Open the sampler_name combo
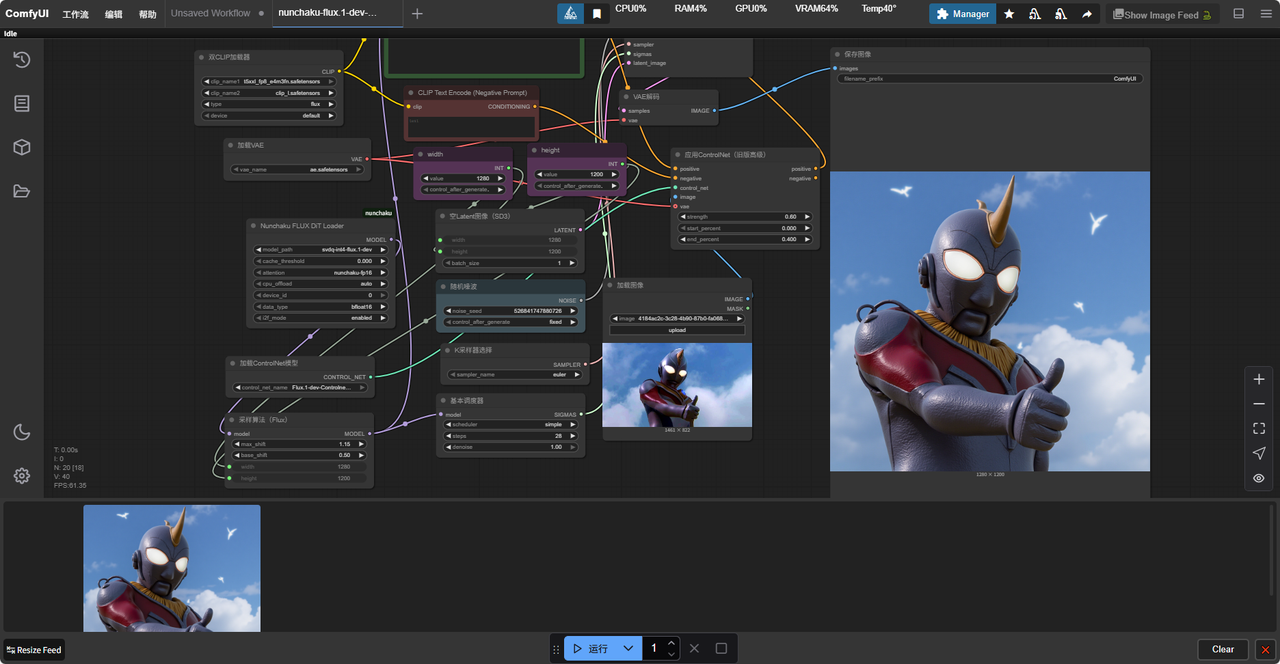 click(513, 375)
